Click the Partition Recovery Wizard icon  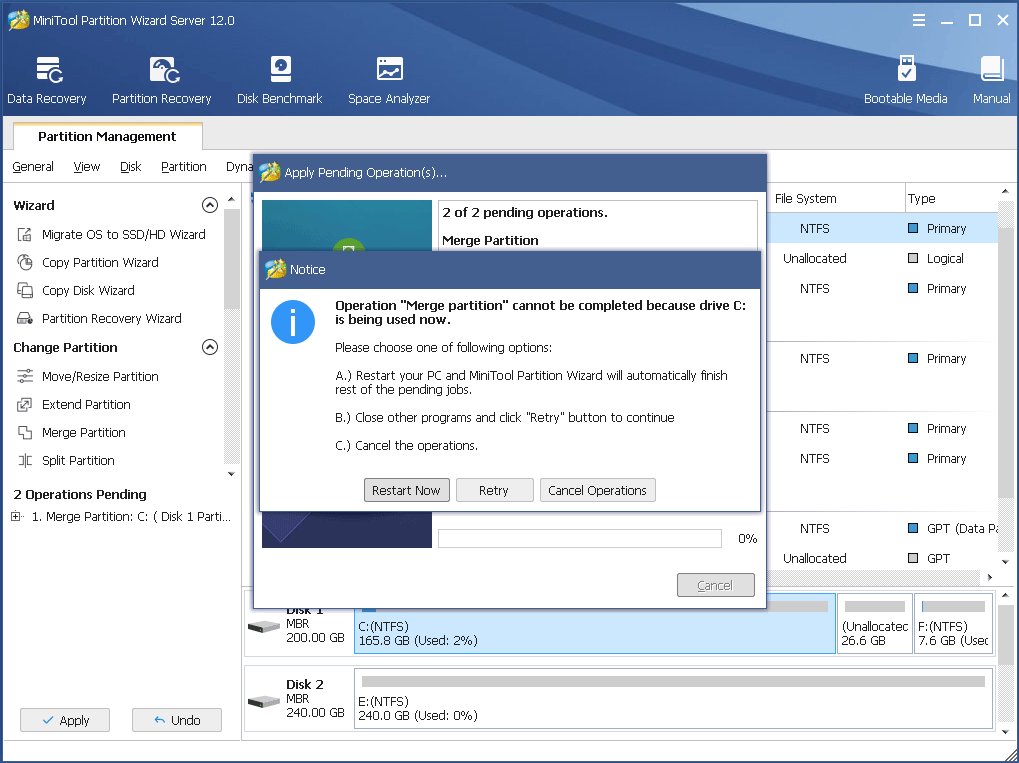25,318
